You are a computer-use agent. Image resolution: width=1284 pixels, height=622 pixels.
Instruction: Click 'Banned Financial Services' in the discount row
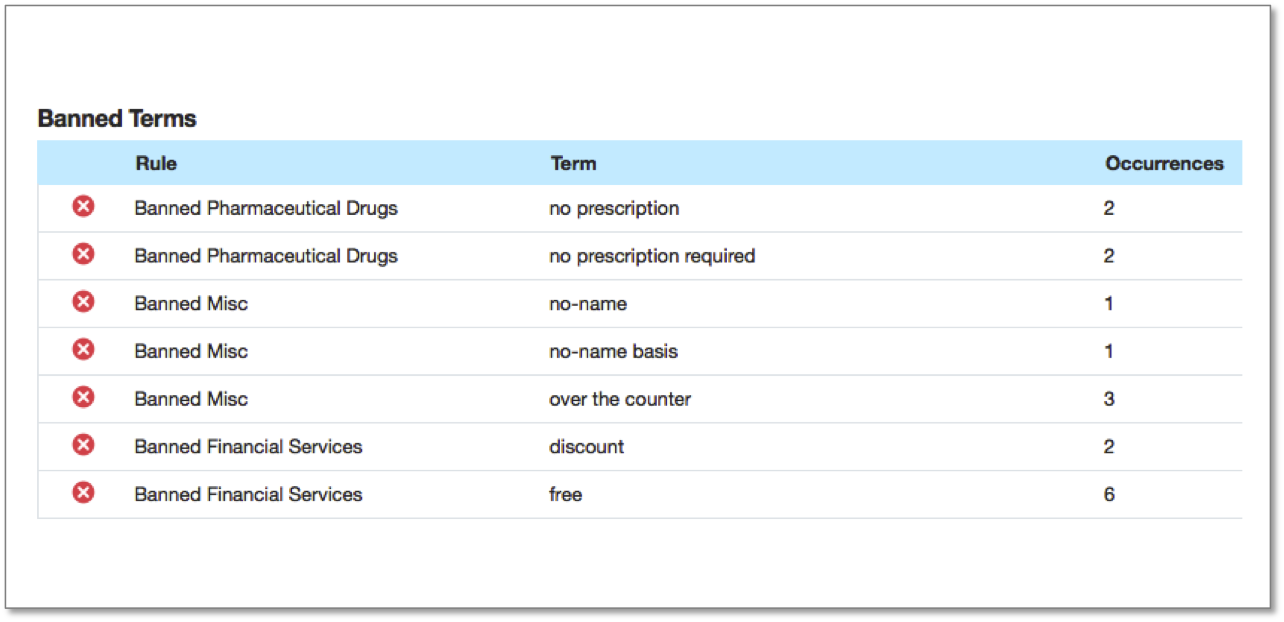(x=248, y=447)
